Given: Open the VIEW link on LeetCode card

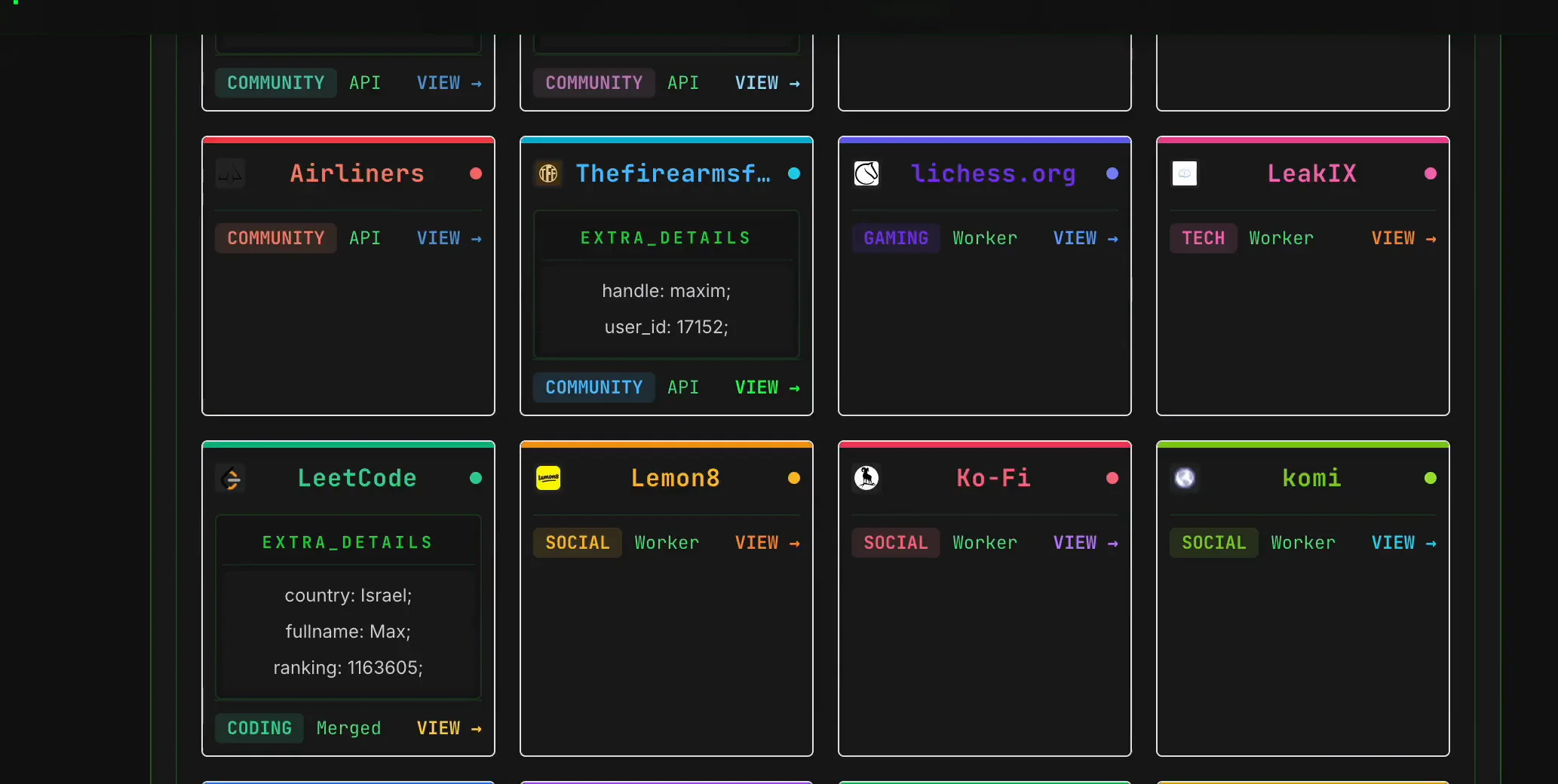Looking at the screenshot, I should coord(449,728).
